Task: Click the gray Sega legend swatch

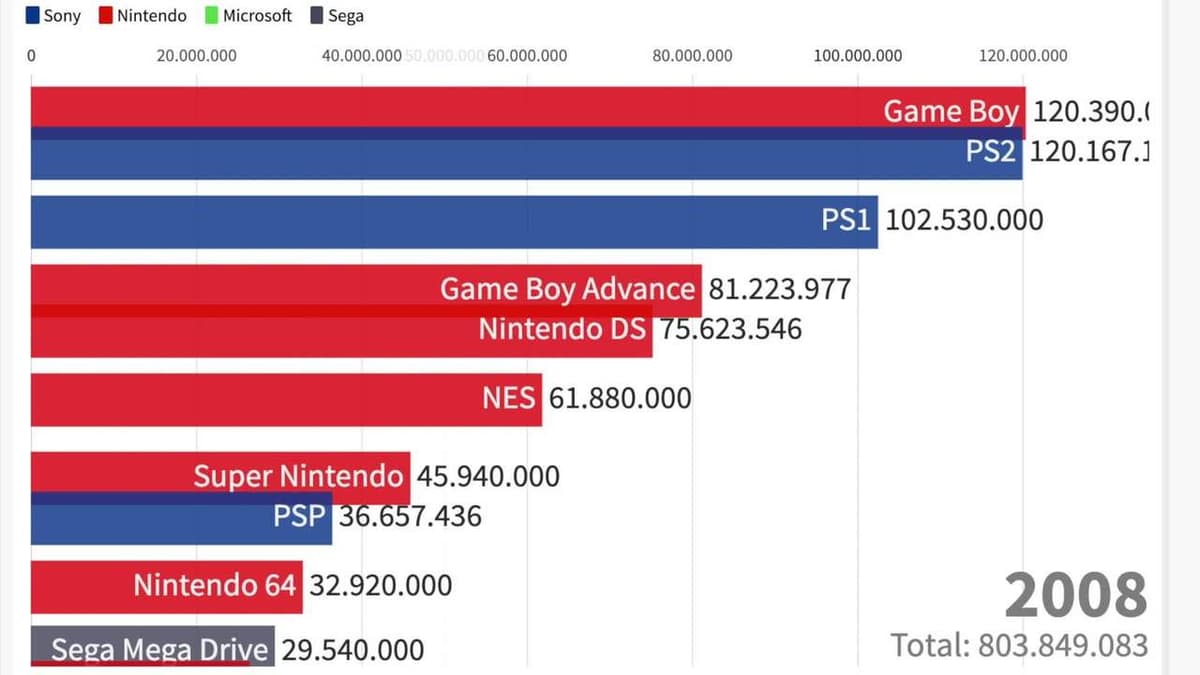Action: click(x=317, y=16)
